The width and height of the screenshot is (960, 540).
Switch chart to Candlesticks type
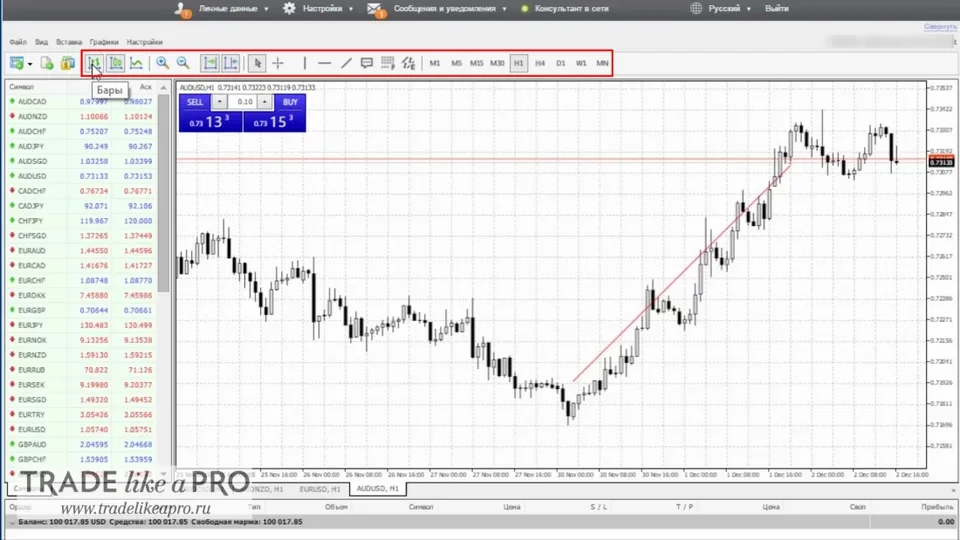[x=115, y=63]
